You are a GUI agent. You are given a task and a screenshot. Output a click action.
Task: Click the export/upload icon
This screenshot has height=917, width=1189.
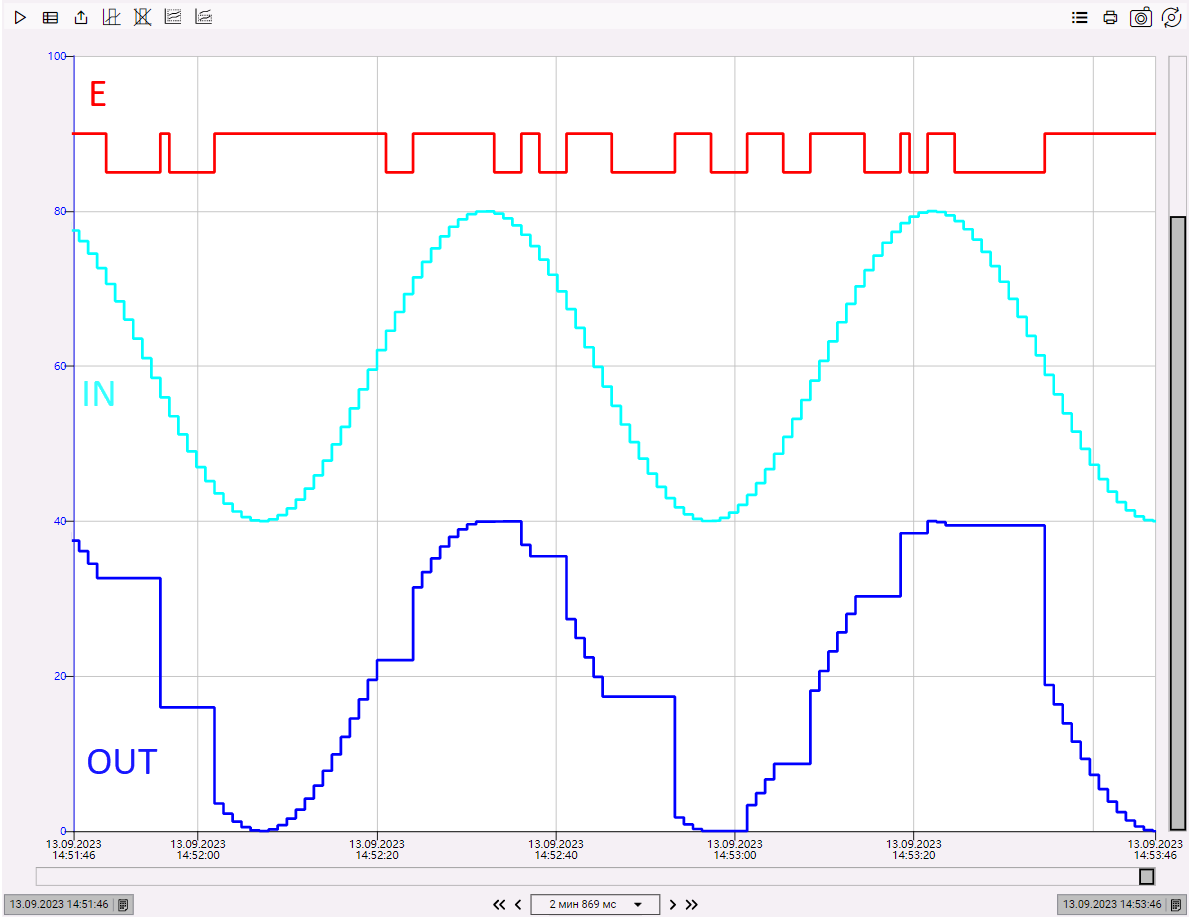coord(81,17)
